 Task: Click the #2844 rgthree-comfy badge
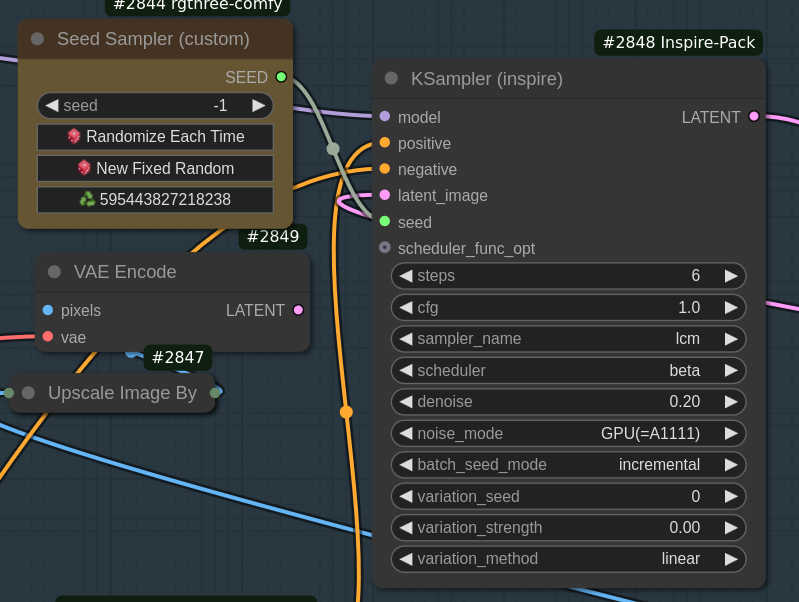click(x=198, y=6)
